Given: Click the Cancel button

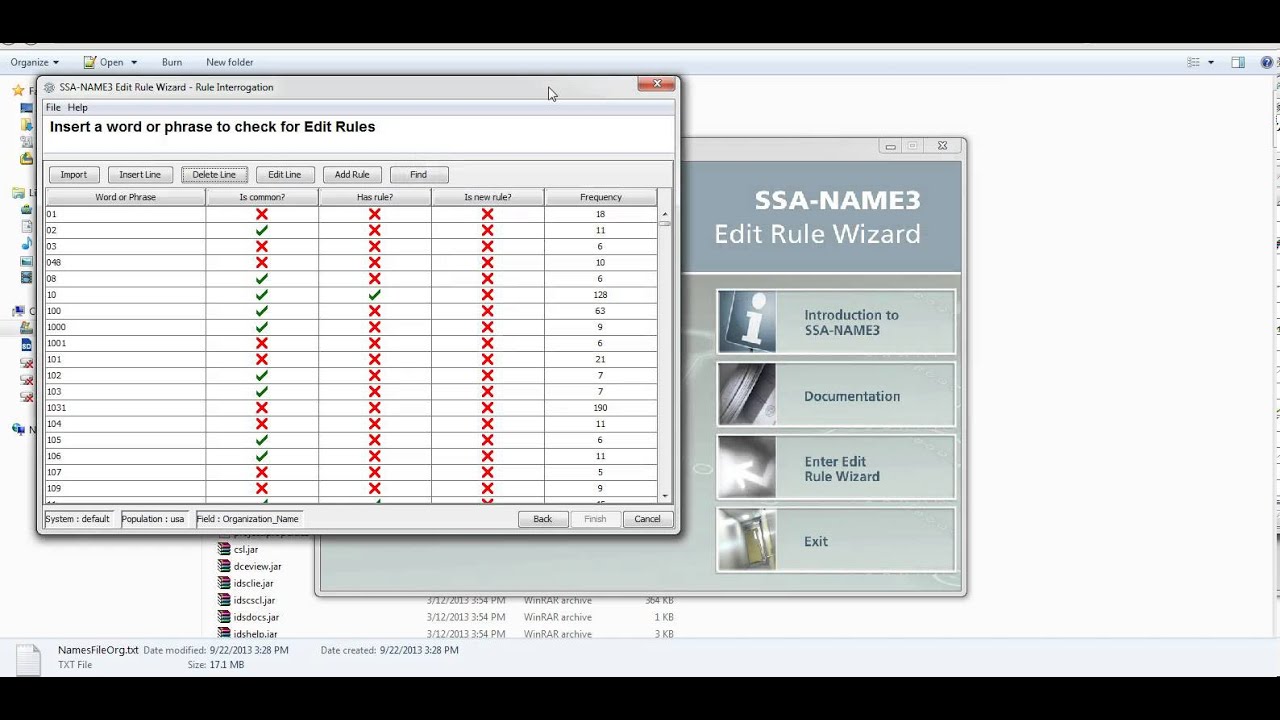Looking at the screenshot, I should [647, 519].
